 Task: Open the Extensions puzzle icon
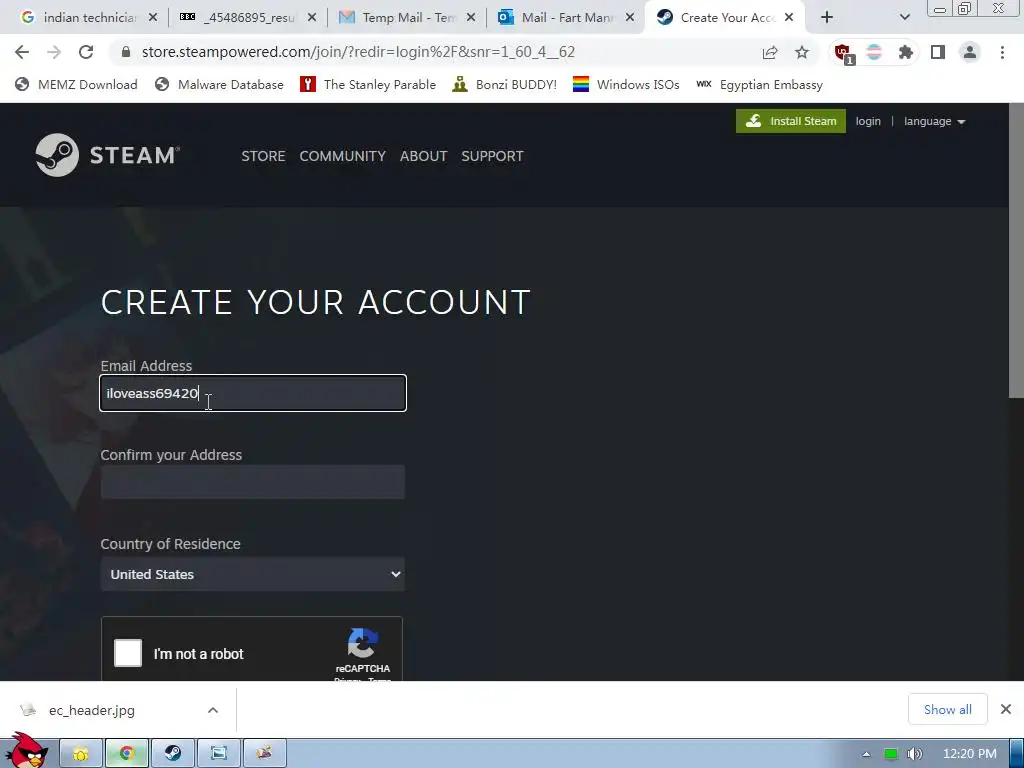click(x=905, y=52)
